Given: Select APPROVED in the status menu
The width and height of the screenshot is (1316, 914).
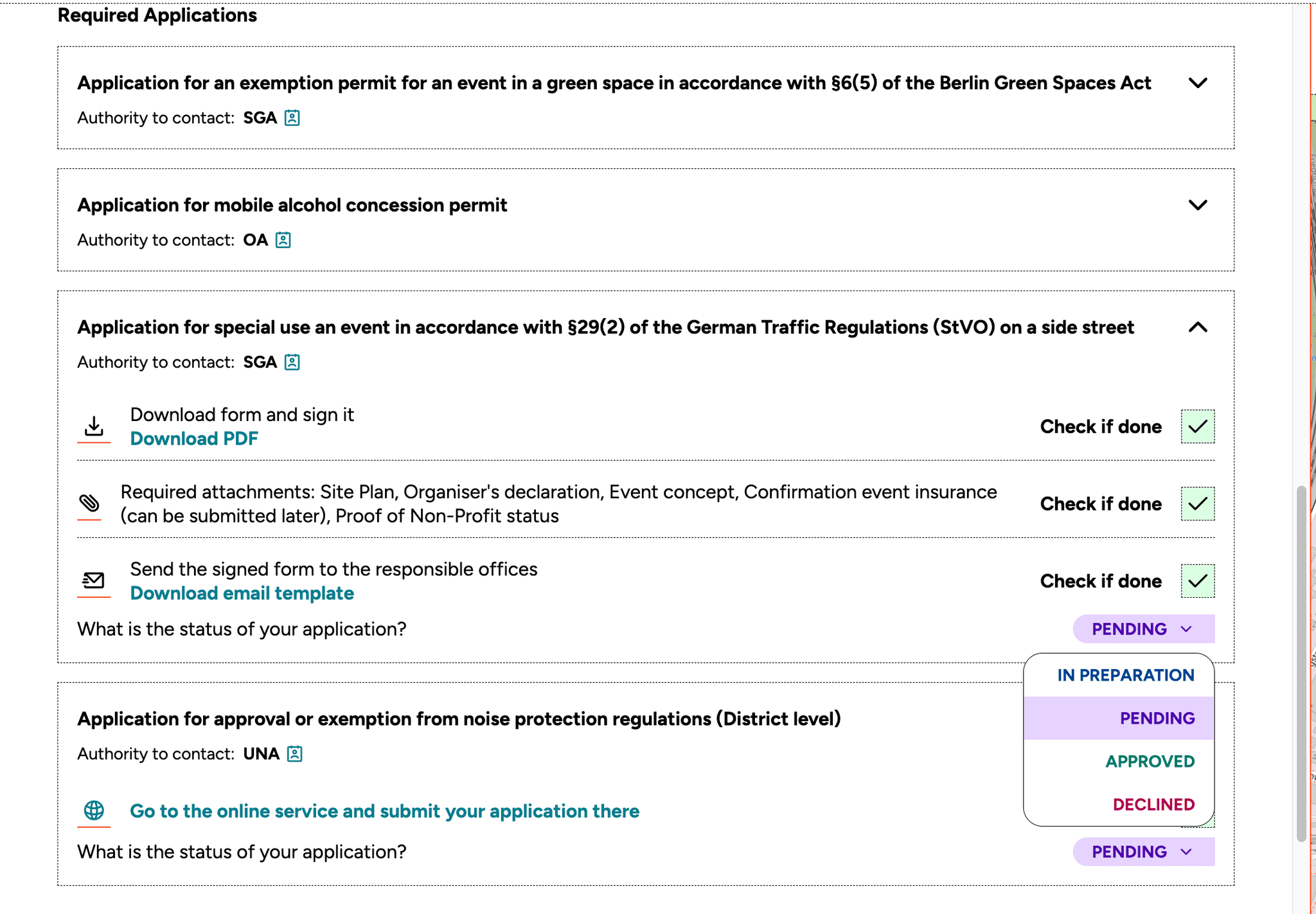Looking at the screenshot, I should [x=1150, y=762].
